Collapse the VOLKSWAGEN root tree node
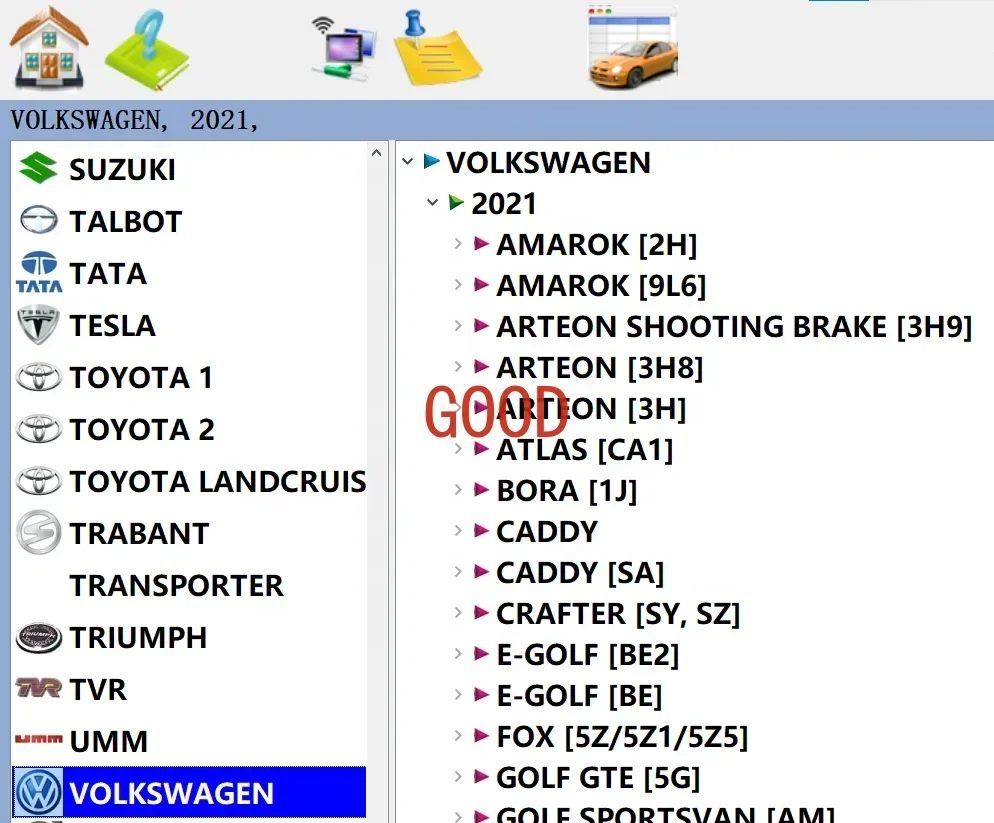The image size is (994, 823). [x=408, y=162]
